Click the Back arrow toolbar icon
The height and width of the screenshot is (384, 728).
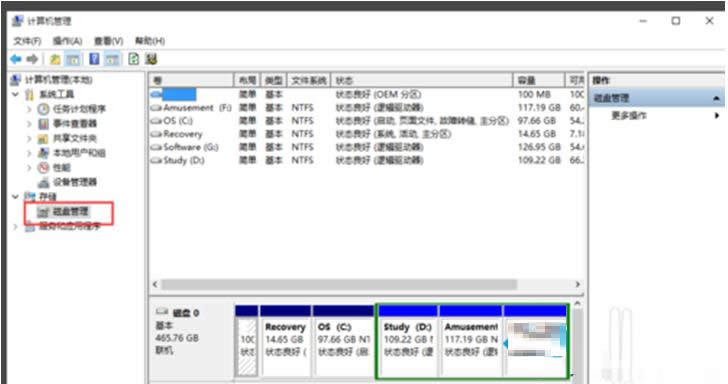(16, 59)
